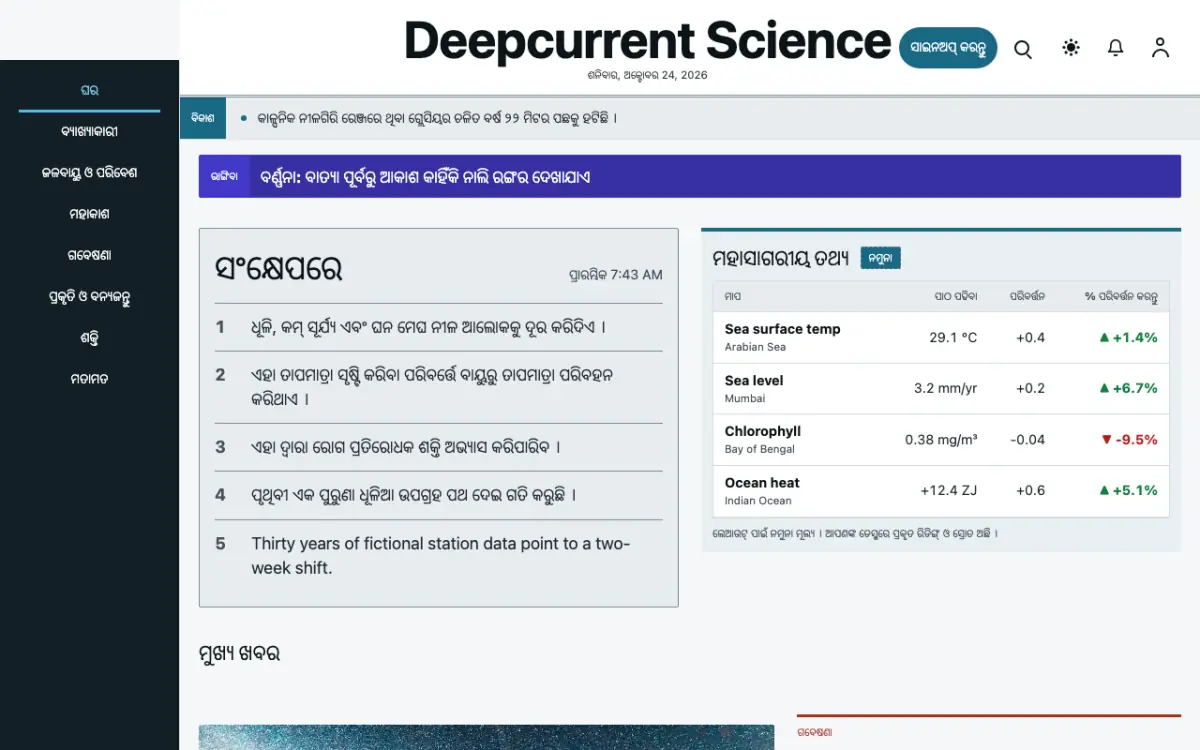Click the ମୁଖ୍ୟ ଖବର section heading
This screenshot has height=750, width=1200.
click(x=239, y=654)
